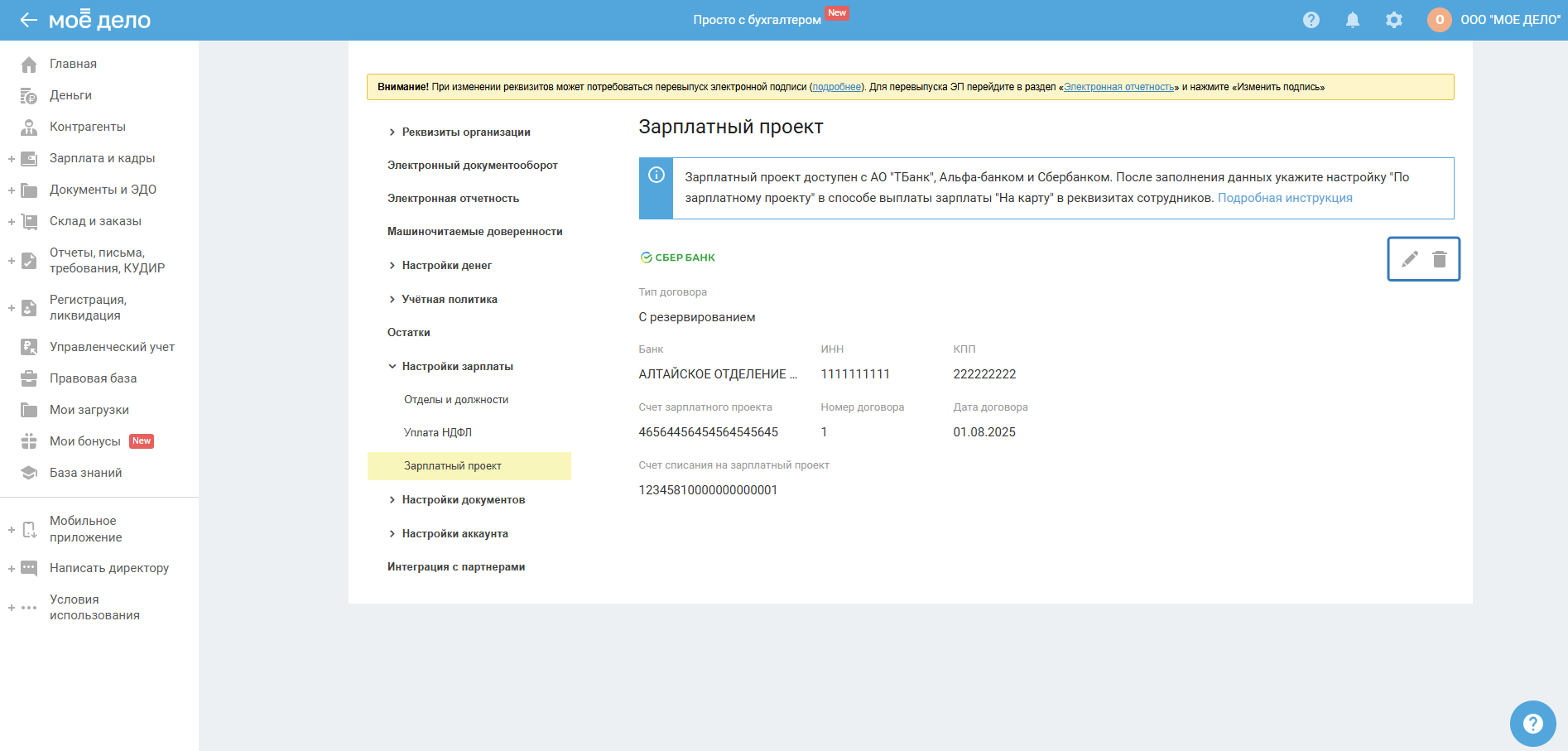Click the Регистрация, ликвидация icon

[29, 308]
